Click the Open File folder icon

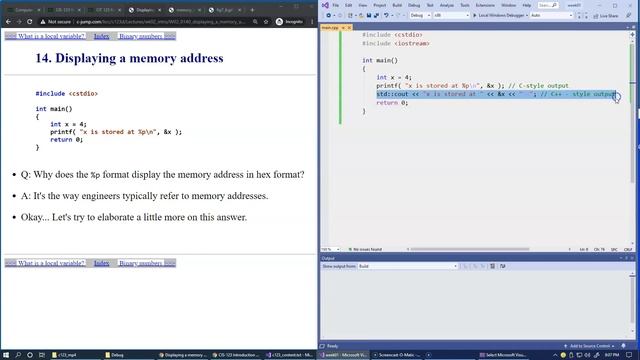click(x=361, y=16)
